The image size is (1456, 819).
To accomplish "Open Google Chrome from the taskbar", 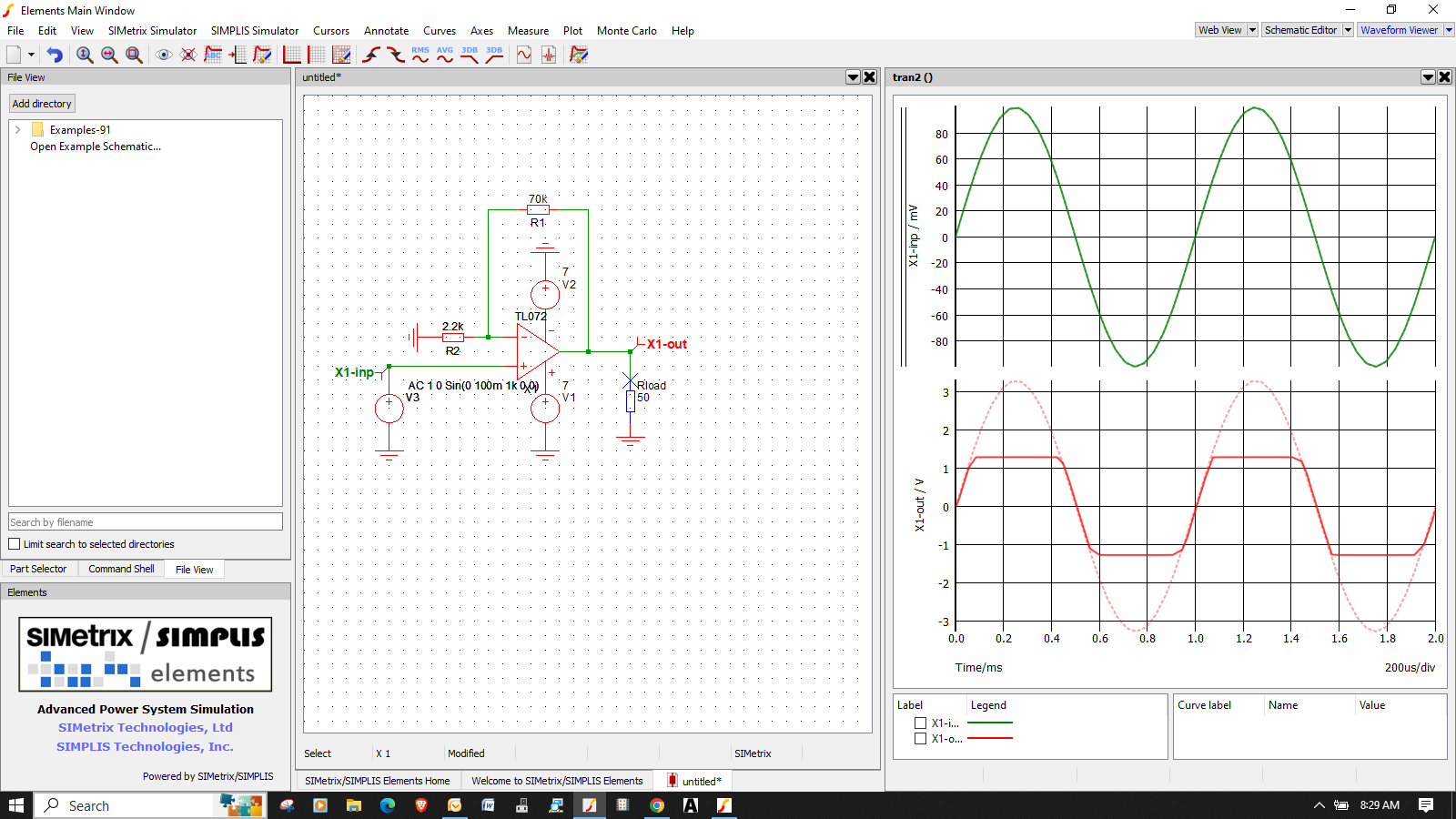I will click(656, 805).
